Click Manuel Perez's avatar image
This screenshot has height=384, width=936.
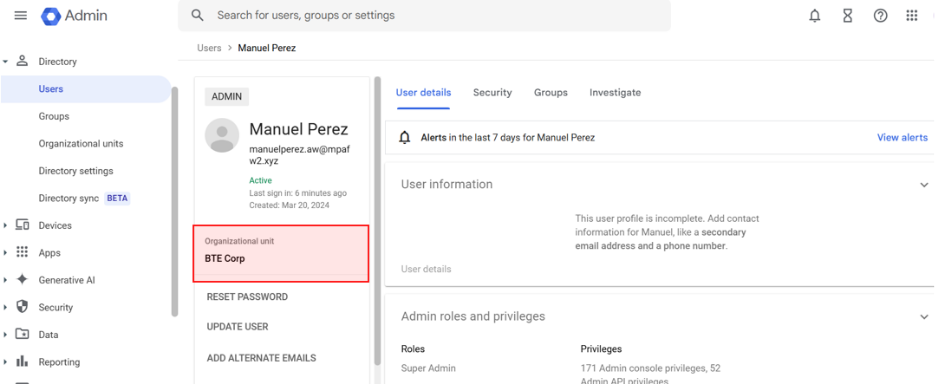pos(222,136)
